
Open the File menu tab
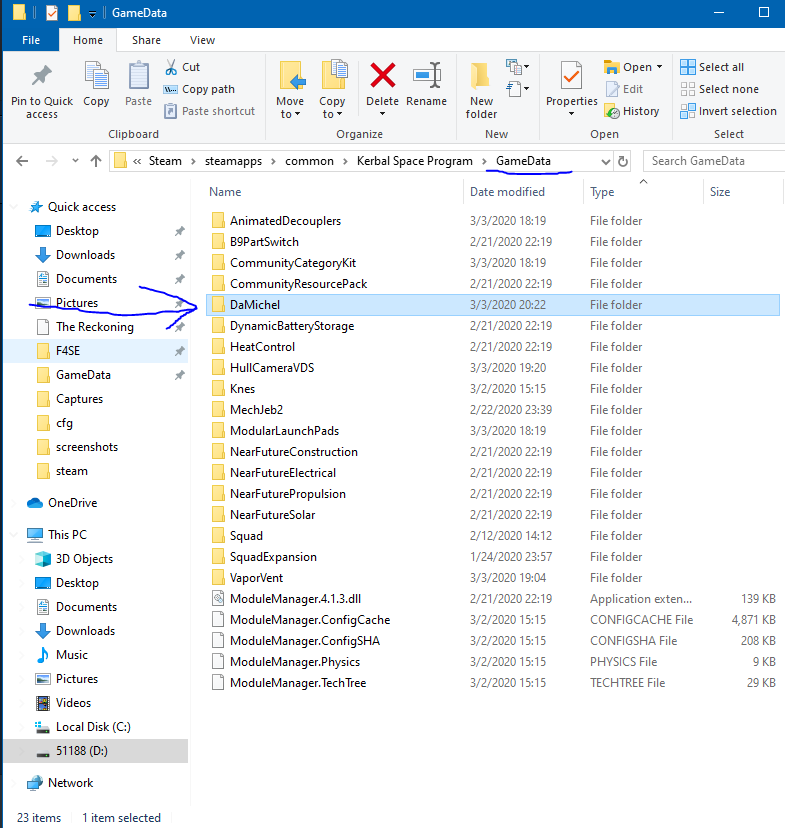click(31, 40)
